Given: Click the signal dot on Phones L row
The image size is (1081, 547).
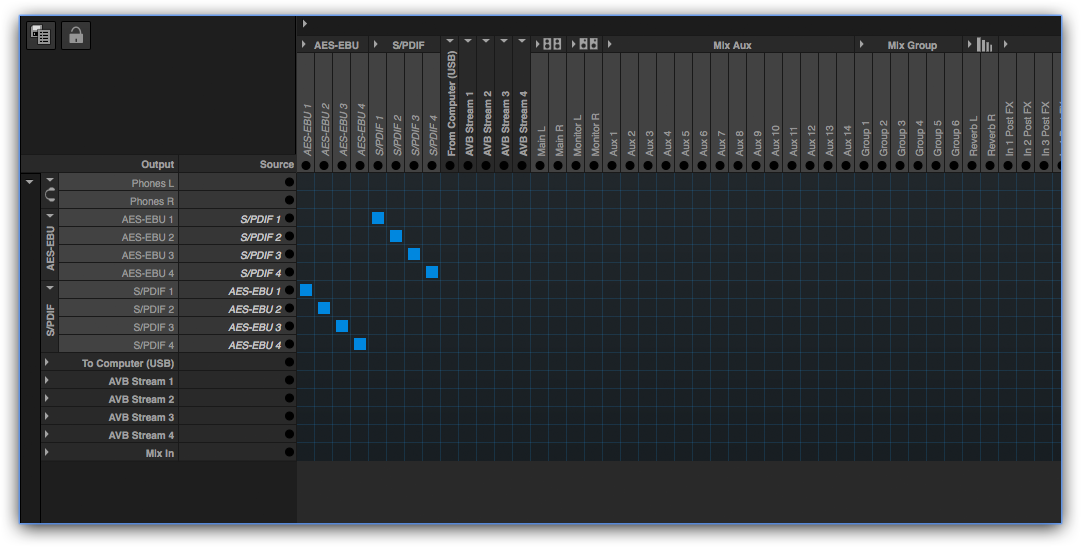Looking at the screenshot, I should [289, 183].
